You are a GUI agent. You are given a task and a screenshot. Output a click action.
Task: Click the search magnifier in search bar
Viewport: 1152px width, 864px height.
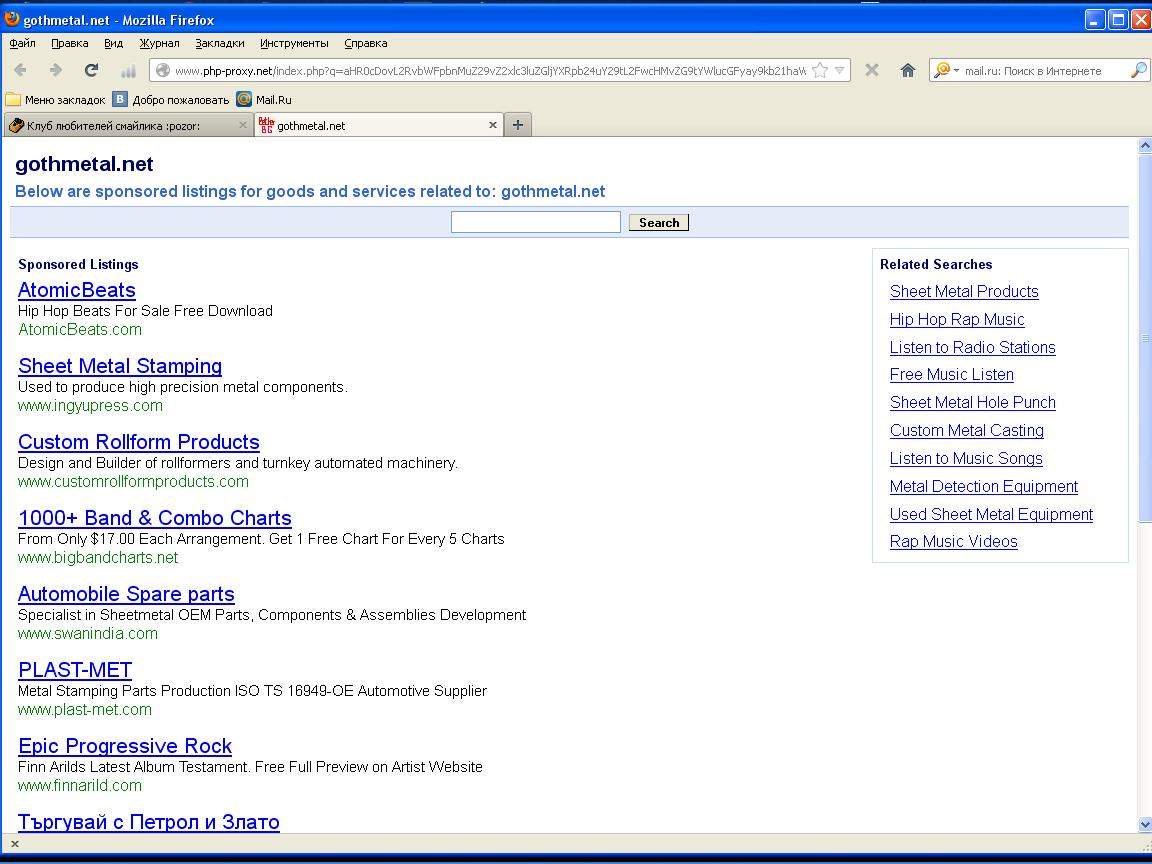point(1138,71)
